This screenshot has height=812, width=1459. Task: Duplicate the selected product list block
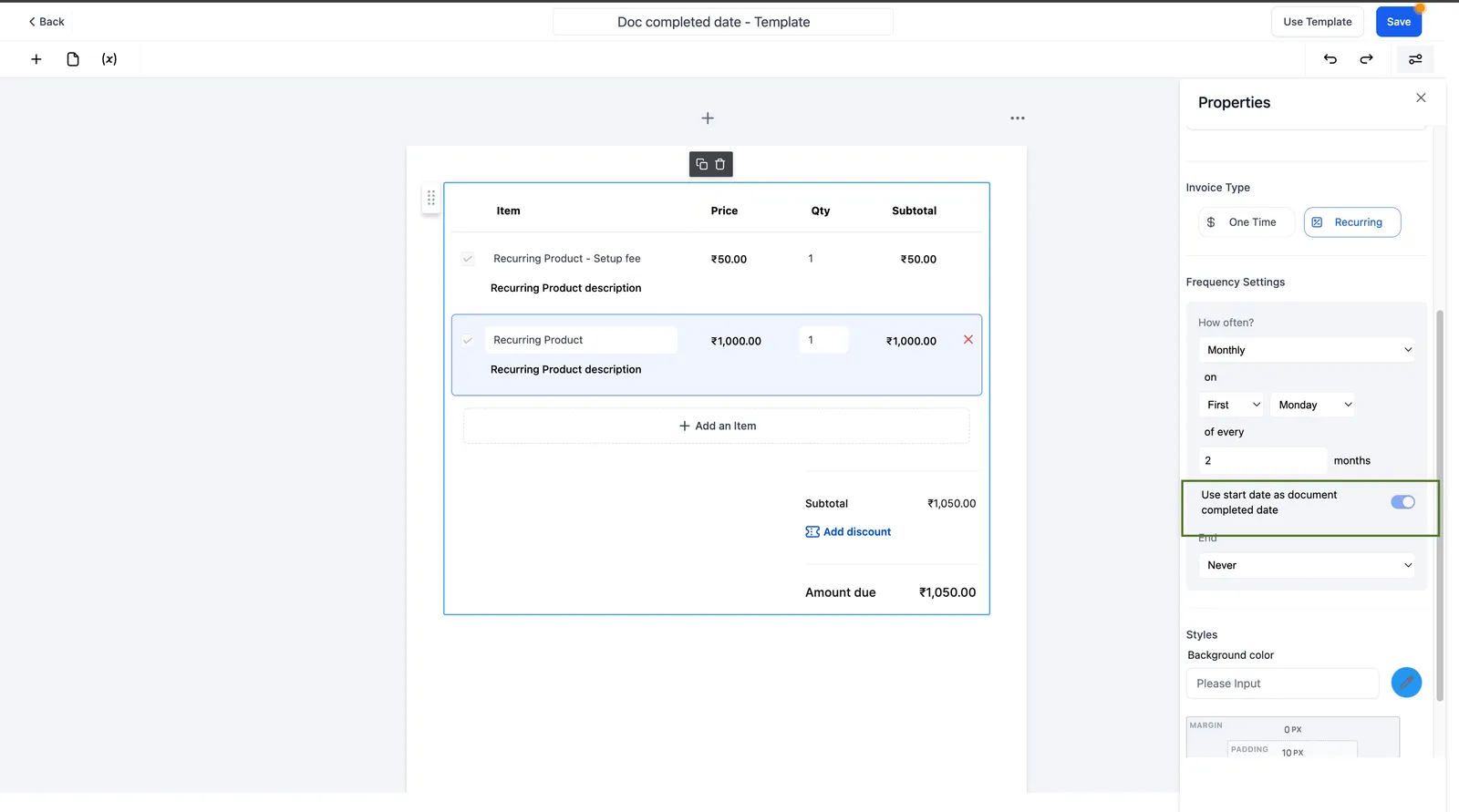click(x=701, y=164)
